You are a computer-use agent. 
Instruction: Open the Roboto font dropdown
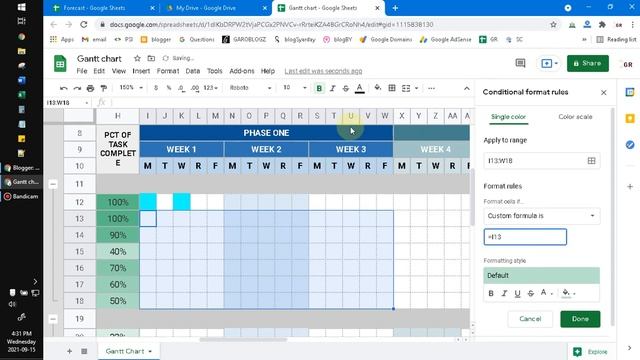coord(250,88)
